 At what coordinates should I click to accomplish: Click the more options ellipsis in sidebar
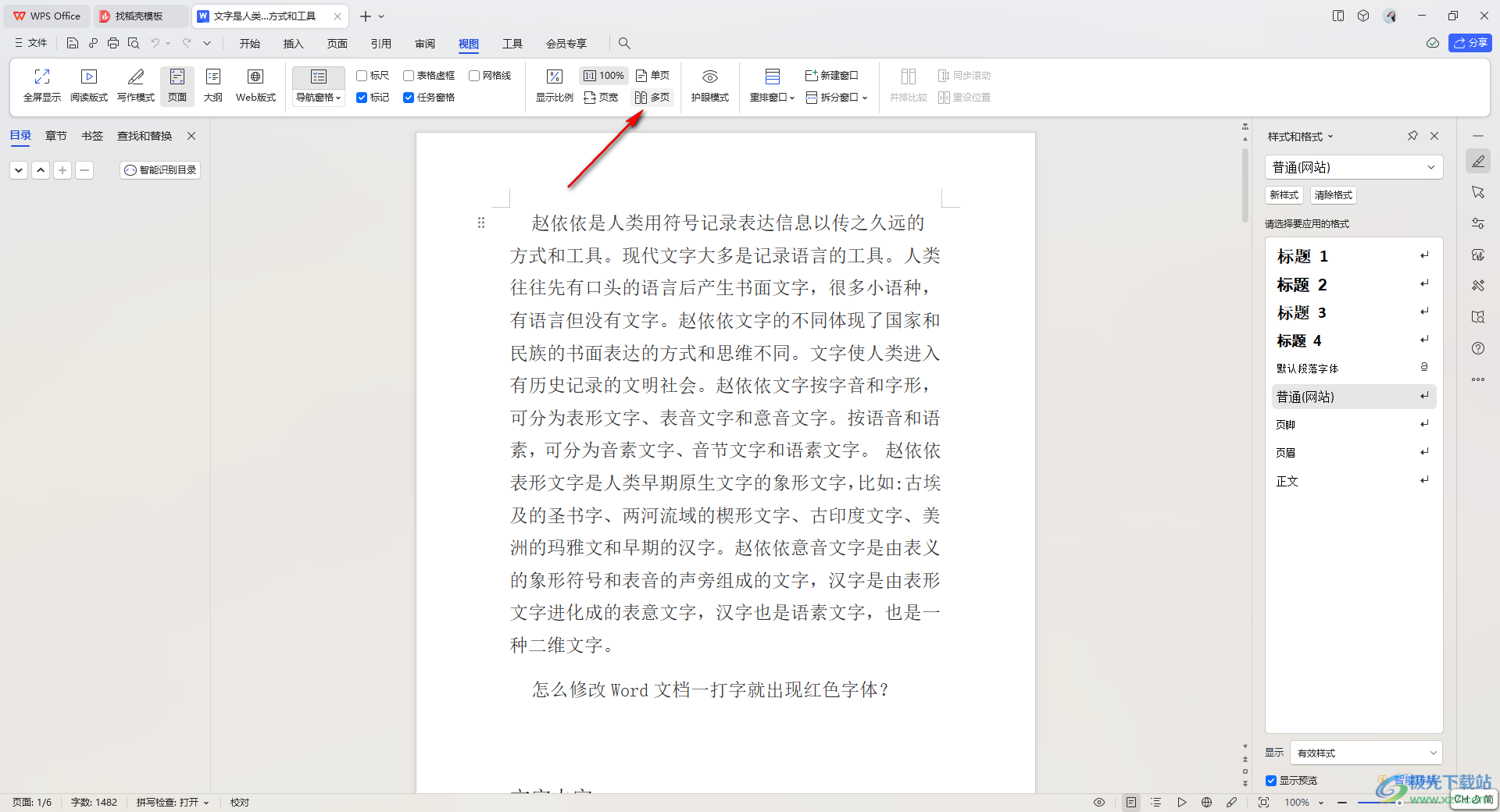click(x=1478, y=379)
